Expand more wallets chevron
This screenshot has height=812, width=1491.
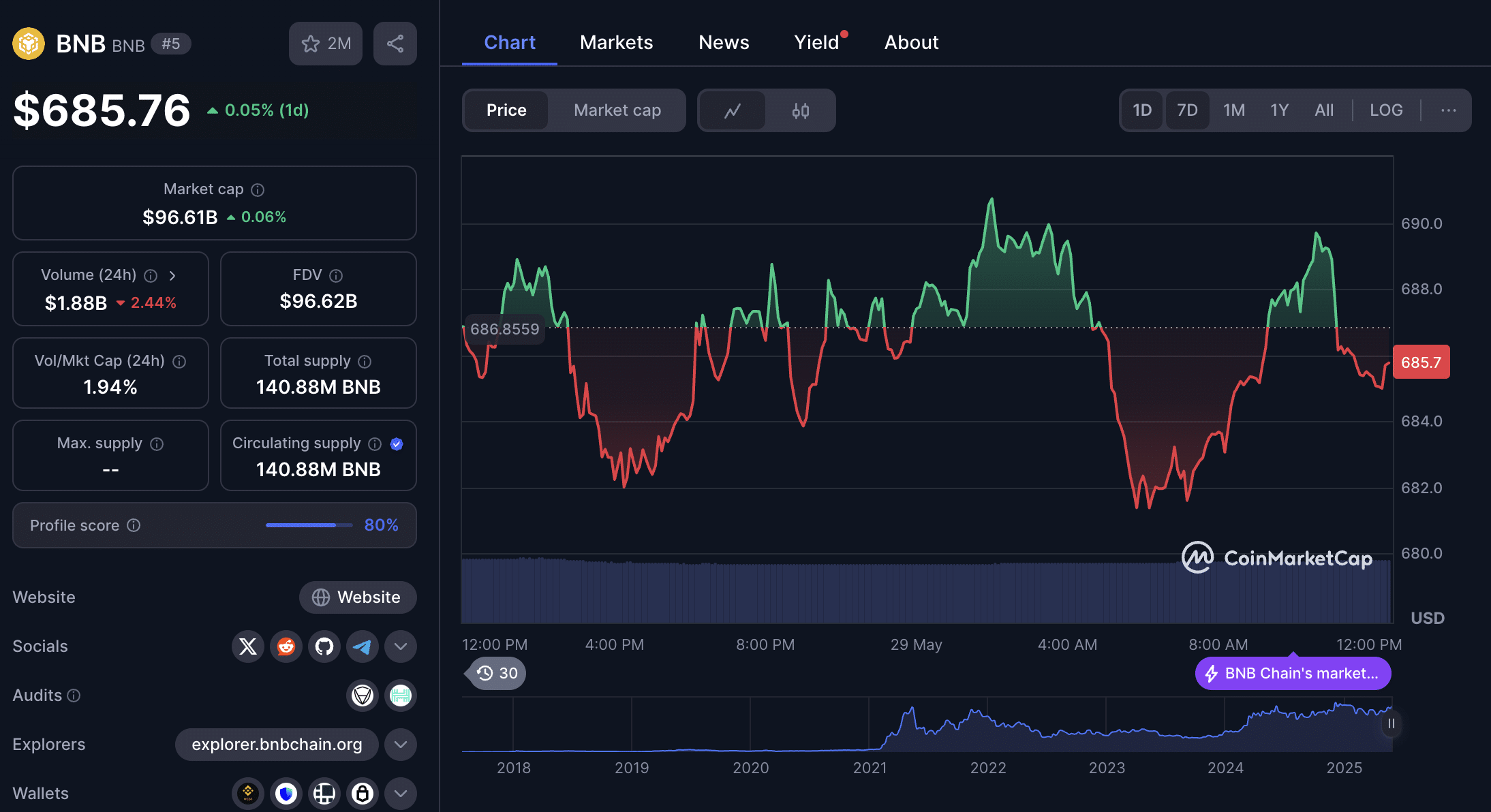[x=401, y=794]
